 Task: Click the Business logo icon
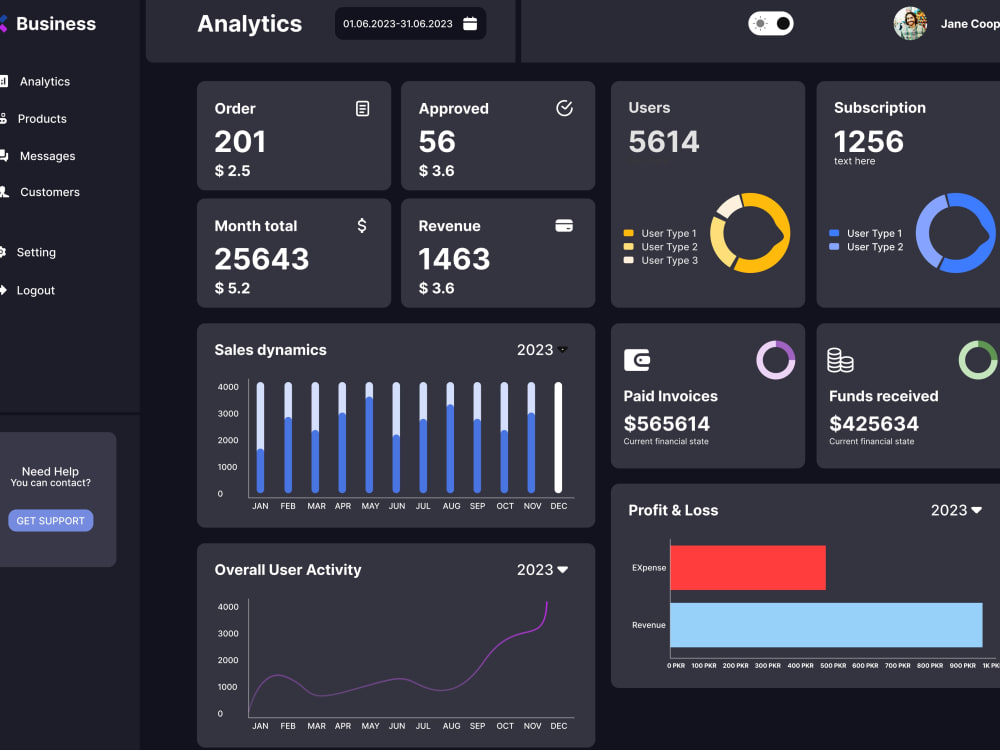pyautogui.click(x=3, y=24)
